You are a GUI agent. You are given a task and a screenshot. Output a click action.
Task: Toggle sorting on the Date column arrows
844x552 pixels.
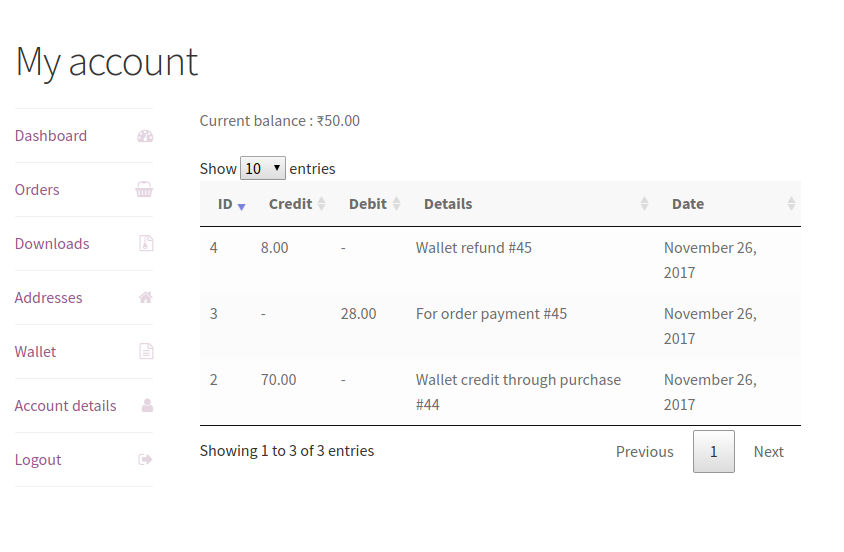(x=791, y=204)
